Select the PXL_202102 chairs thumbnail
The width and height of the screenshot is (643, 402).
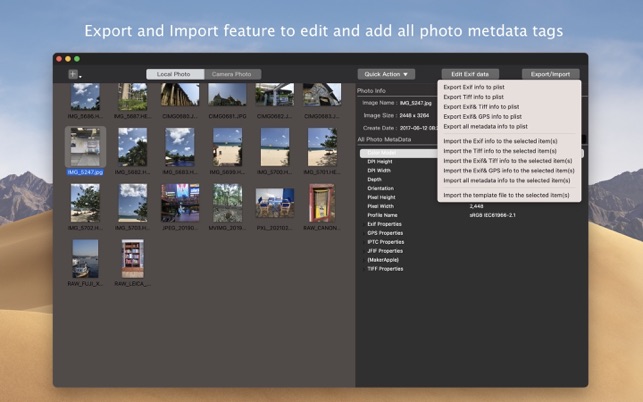coord(275,203)
